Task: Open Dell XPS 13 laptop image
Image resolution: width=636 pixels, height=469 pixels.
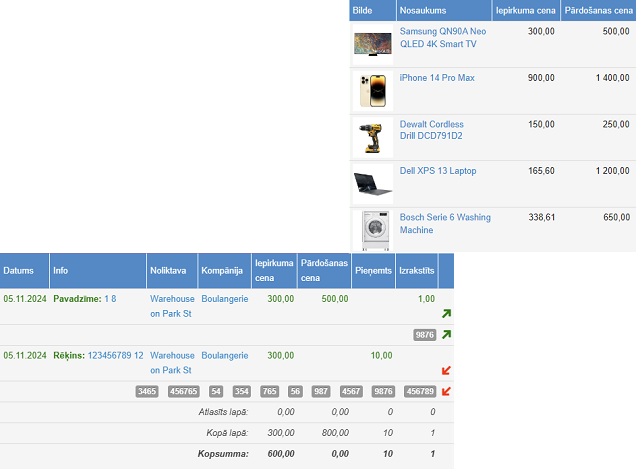Action: coord(373,184)
